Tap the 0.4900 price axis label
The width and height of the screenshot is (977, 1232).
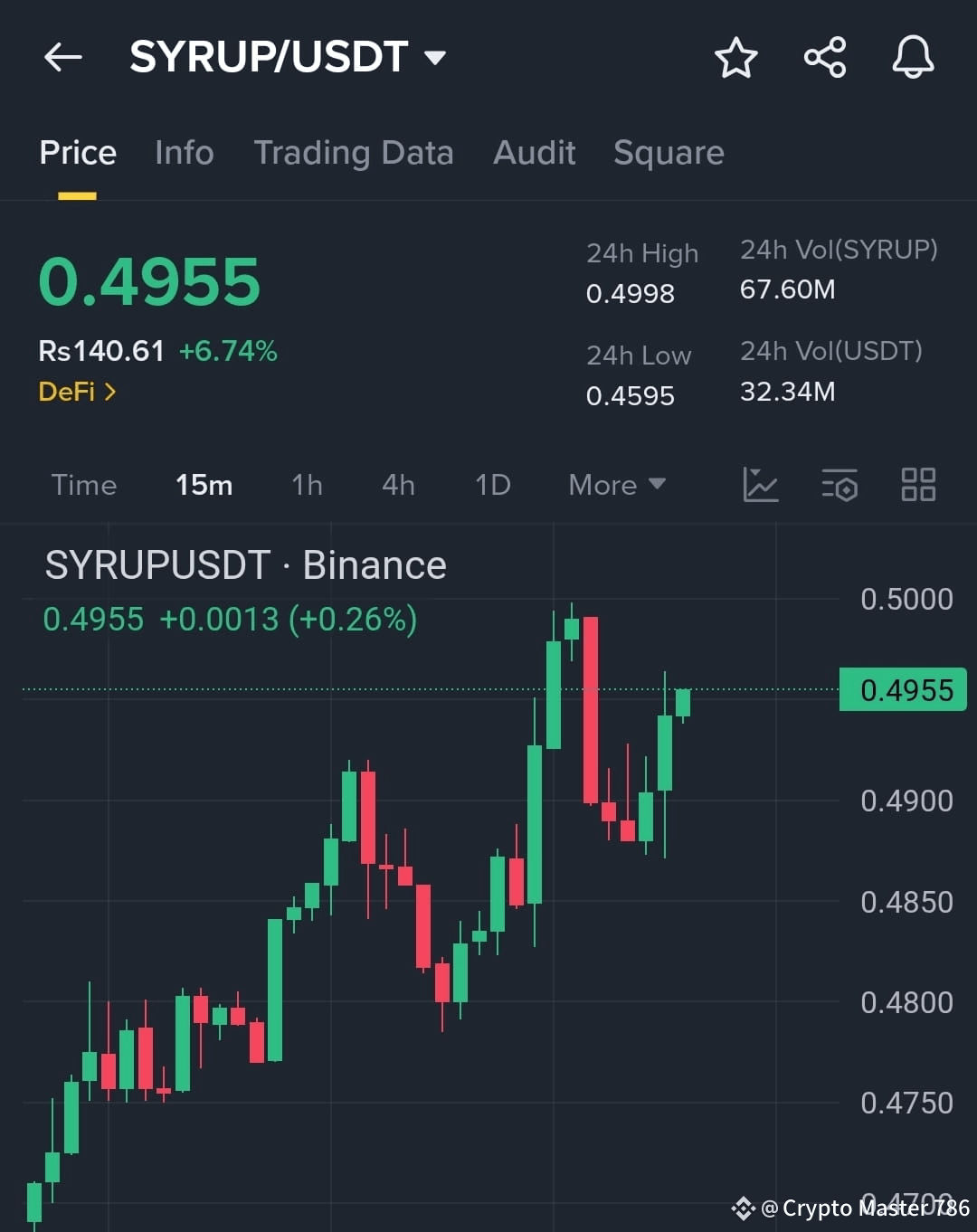coord(906,801)
